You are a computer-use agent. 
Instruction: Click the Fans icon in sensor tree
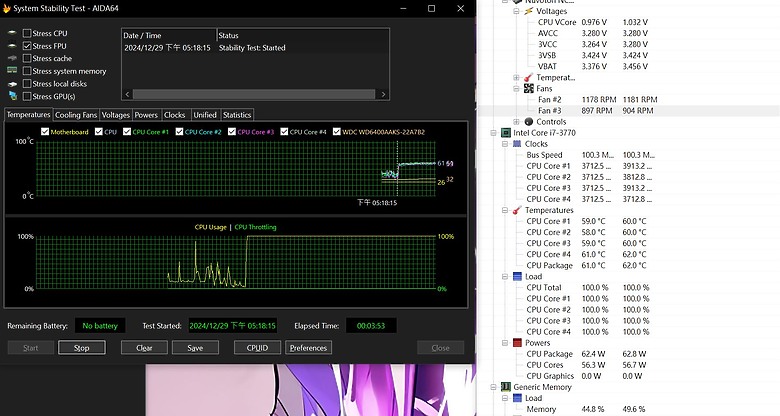(529, 89)
